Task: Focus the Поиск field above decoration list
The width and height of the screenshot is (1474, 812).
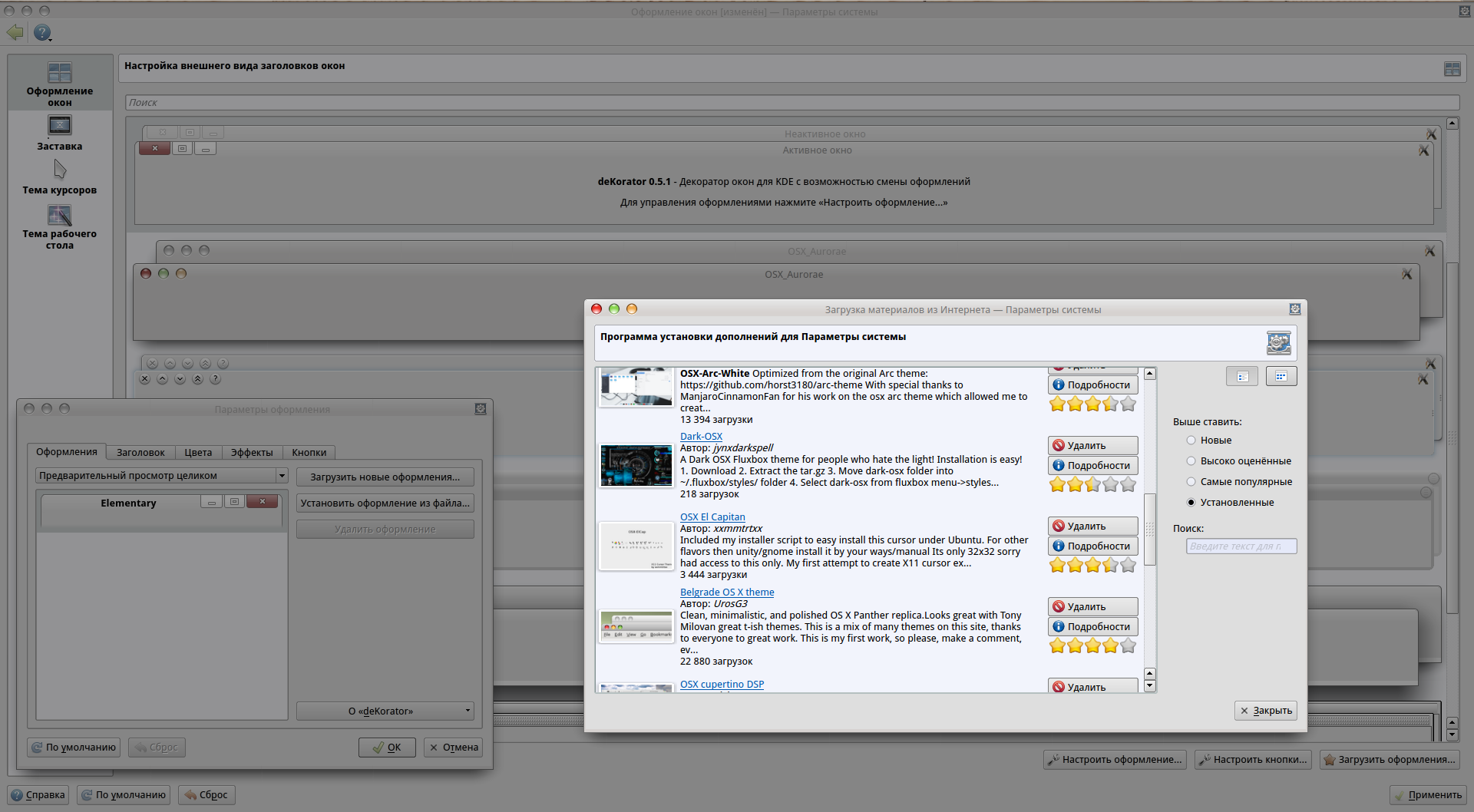Action: 792,103
